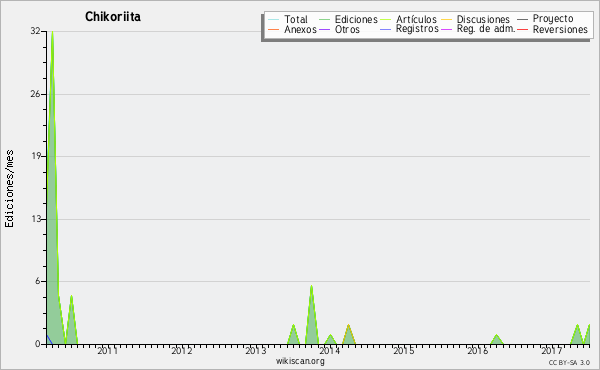Viewport: 600px width, 370px height.
Task: Click the 2017 x-axis label
Action: [x=551, y=351]
